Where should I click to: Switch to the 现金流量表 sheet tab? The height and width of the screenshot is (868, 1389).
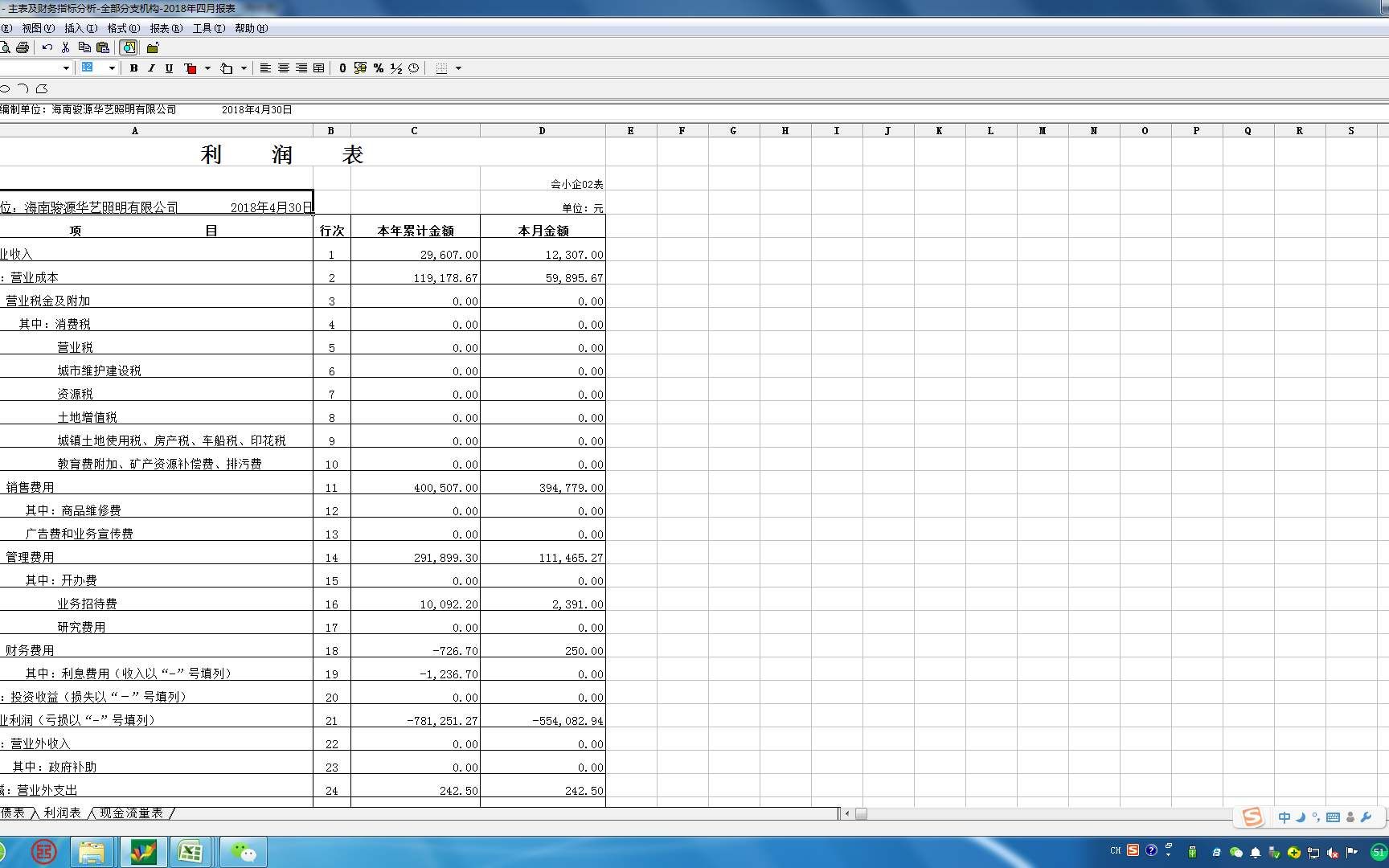click(x=131, y=813)
